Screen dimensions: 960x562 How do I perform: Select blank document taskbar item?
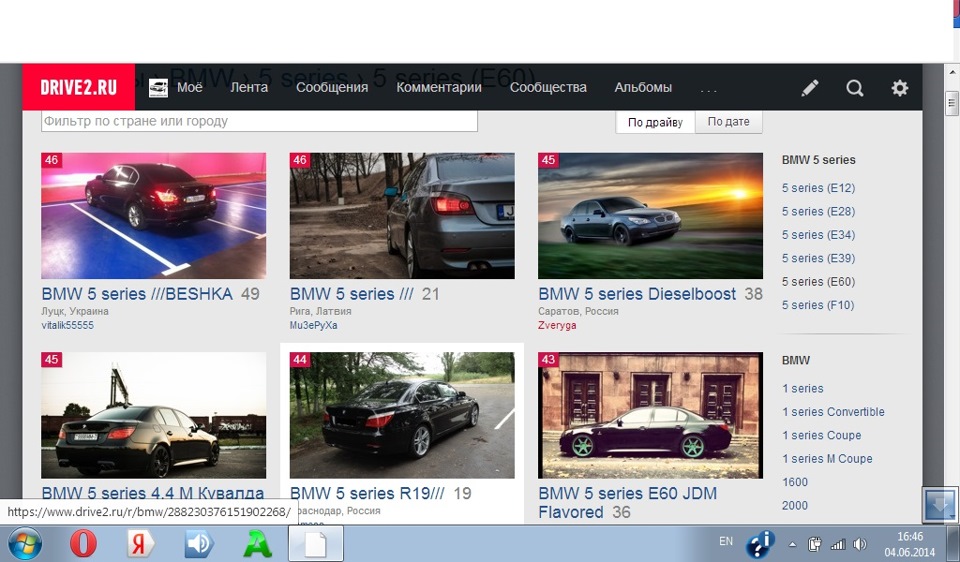[316, 544]
